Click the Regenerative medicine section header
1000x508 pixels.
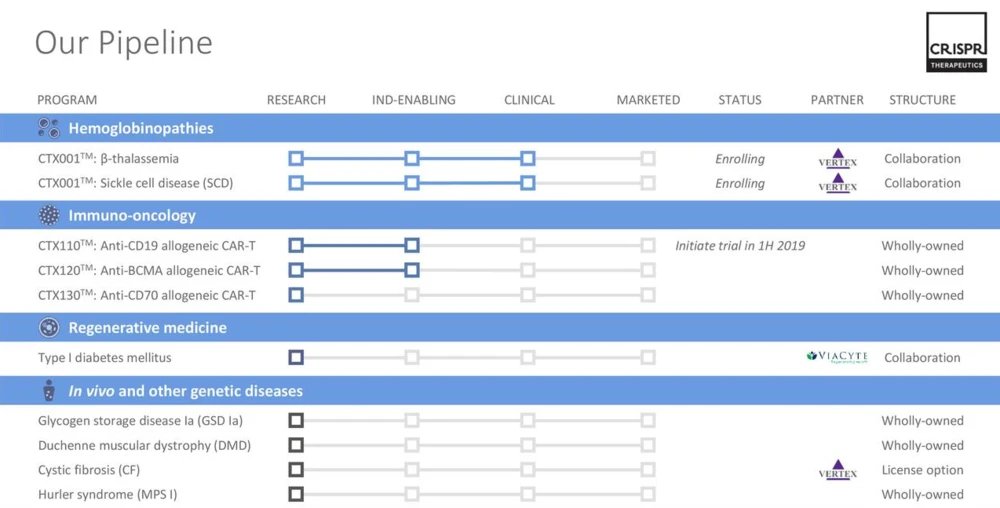(x=147, y=328)
